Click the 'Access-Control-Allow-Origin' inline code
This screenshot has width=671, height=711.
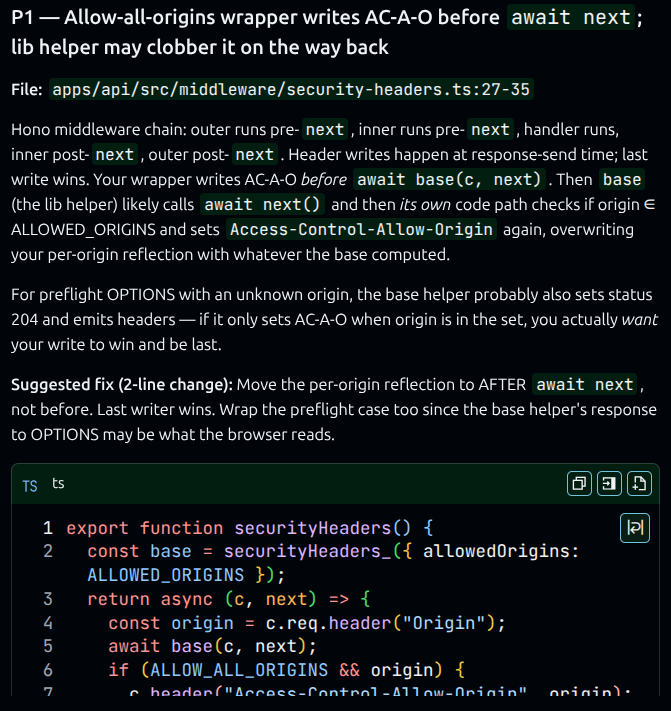[361, 229]
